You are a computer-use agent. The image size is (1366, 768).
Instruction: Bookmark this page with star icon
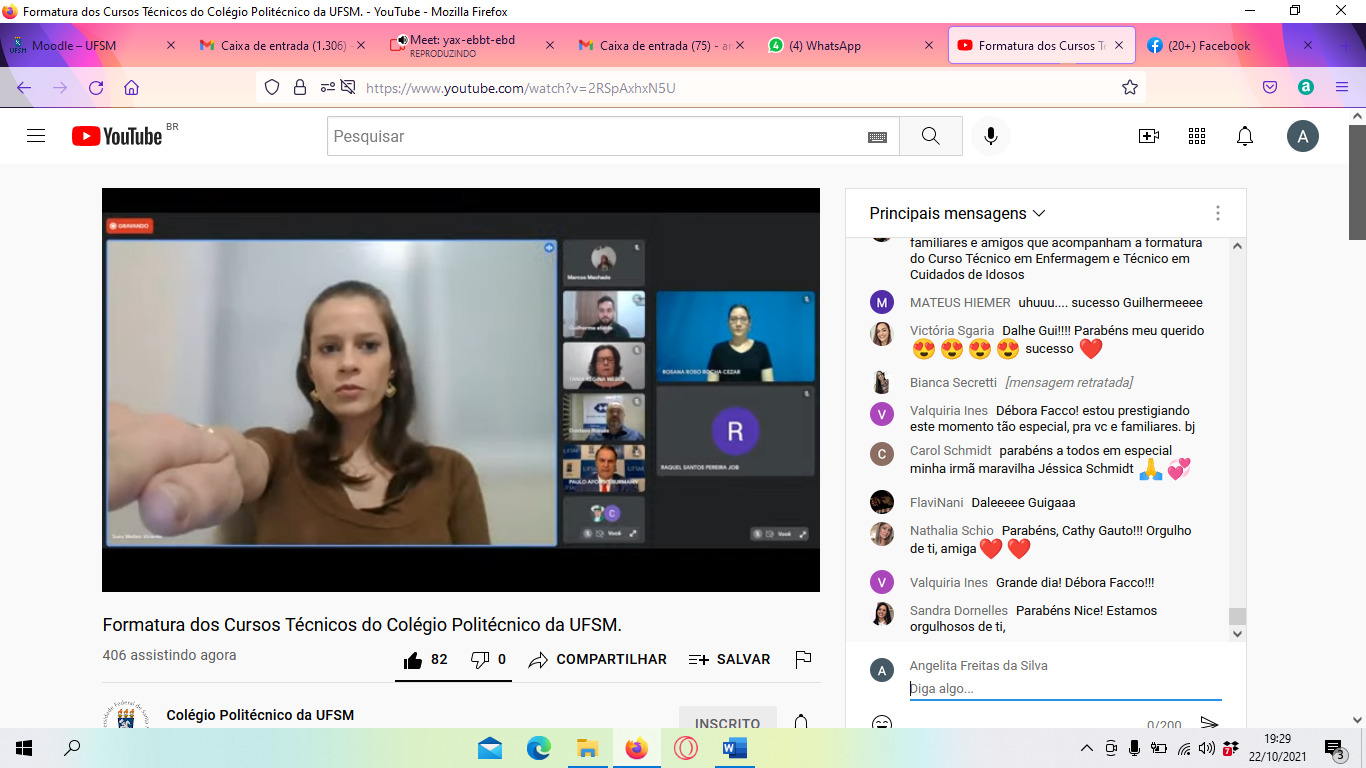click(x=1130, y=88)
